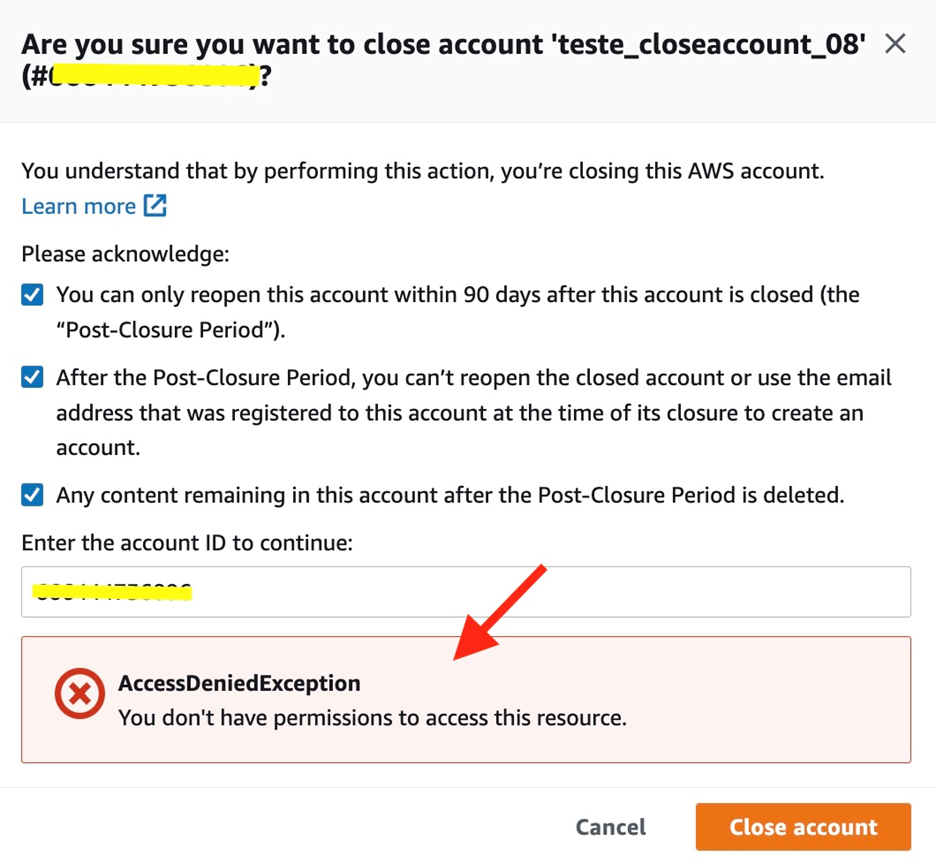The image size is (936, 864).
Task: Click the "Any content remaining in this account" label
Action: click(450, 495)
